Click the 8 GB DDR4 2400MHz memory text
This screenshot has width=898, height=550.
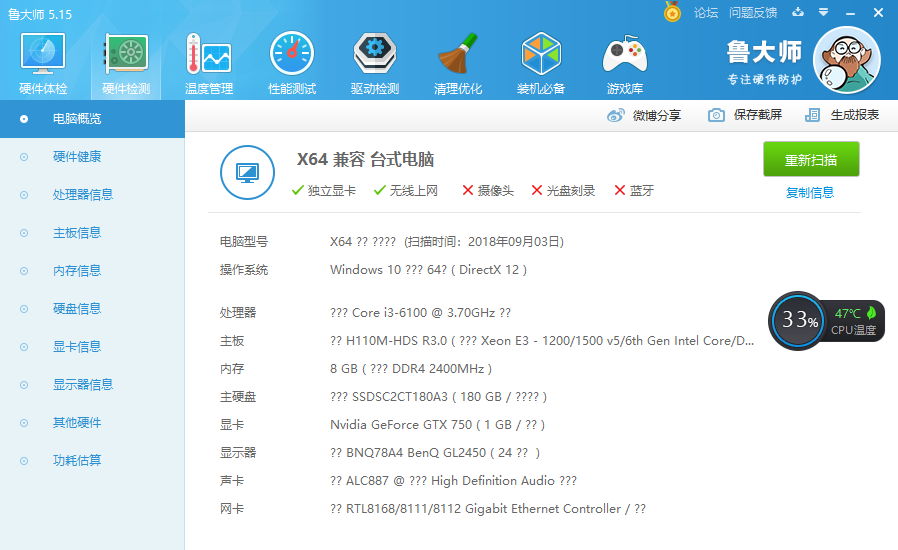411,369
